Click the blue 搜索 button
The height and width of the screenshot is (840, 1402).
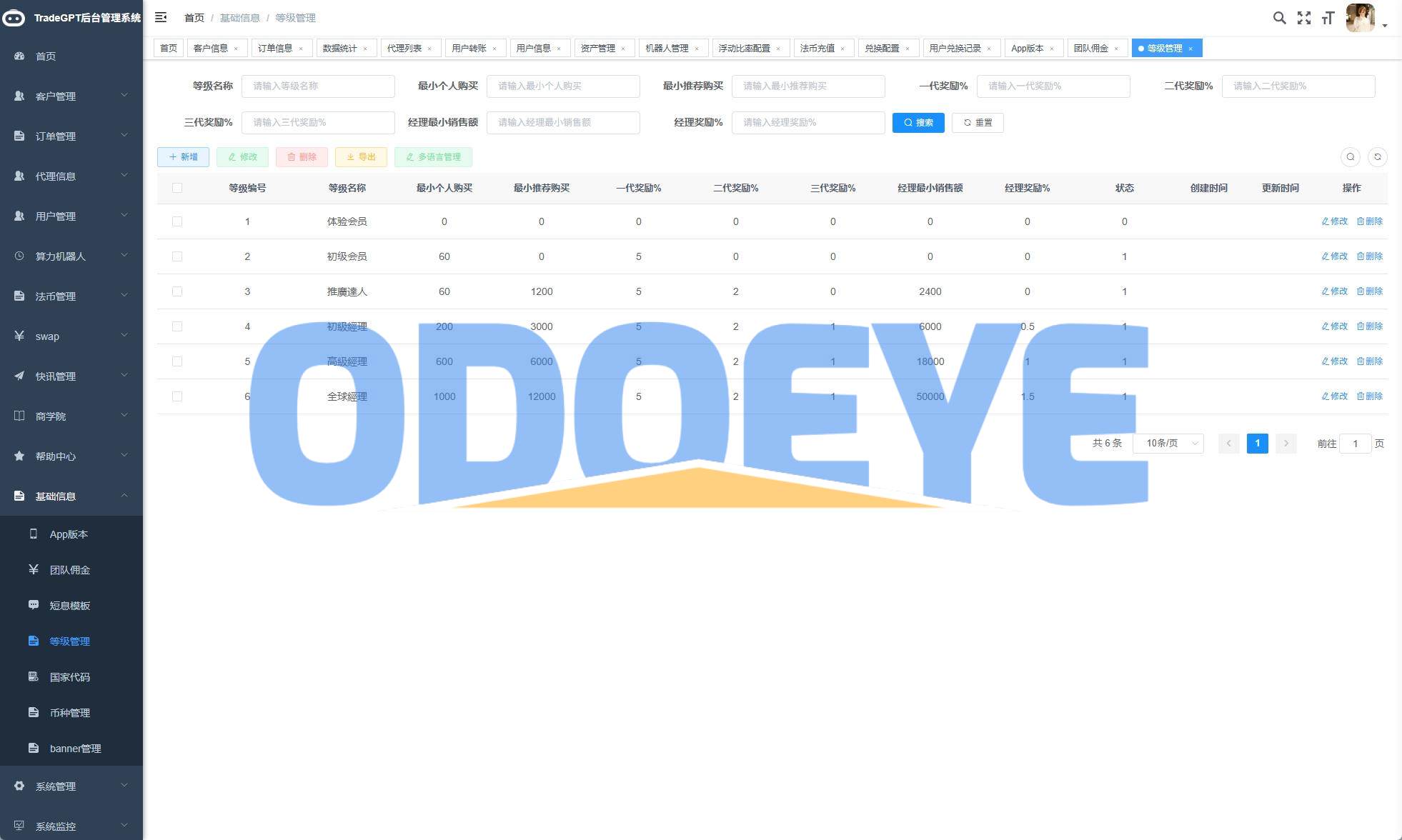(918, 123)
